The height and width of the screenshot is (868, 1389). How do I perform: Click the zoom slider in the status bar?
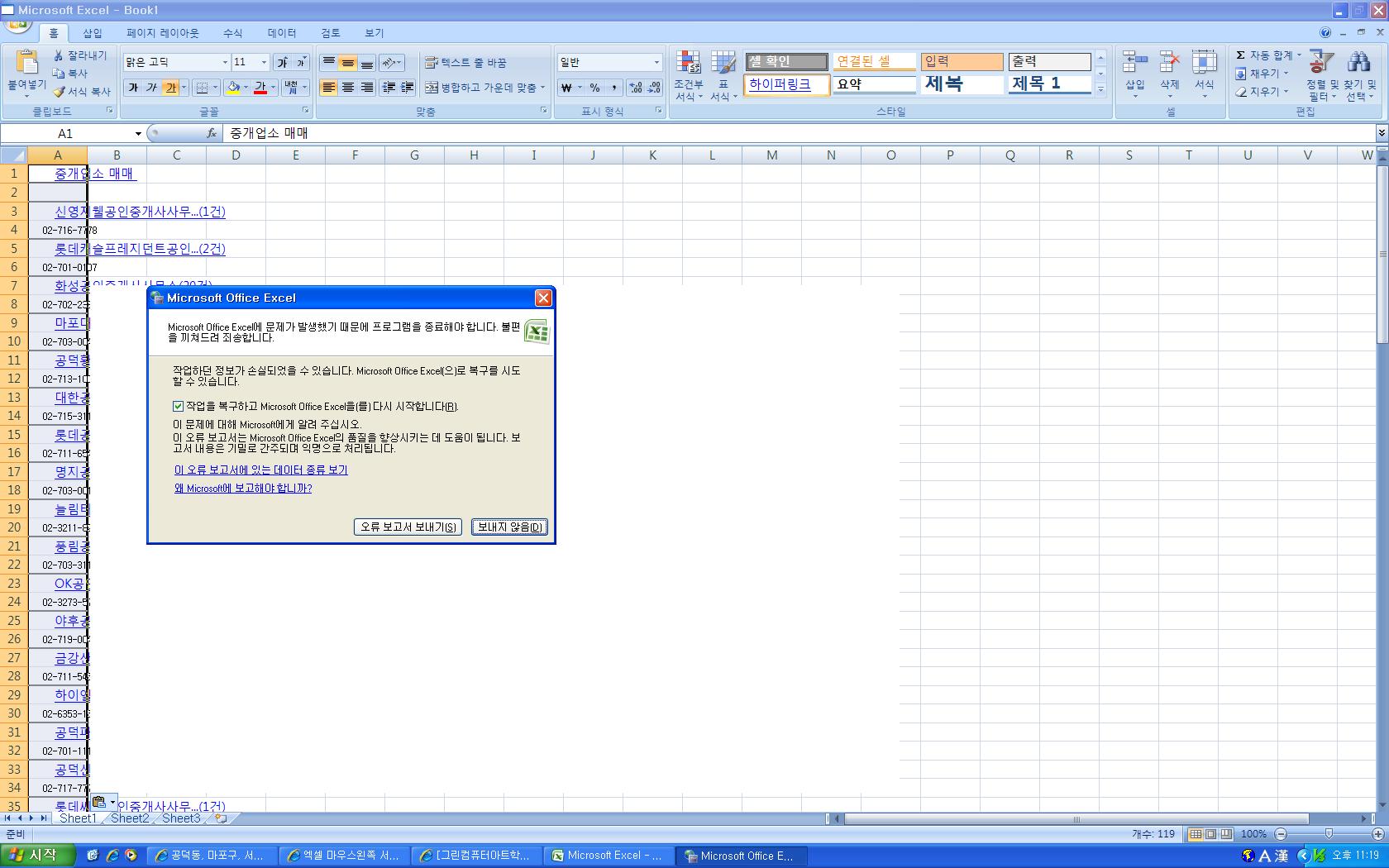pyautogui.click(x=1329, y=834)
